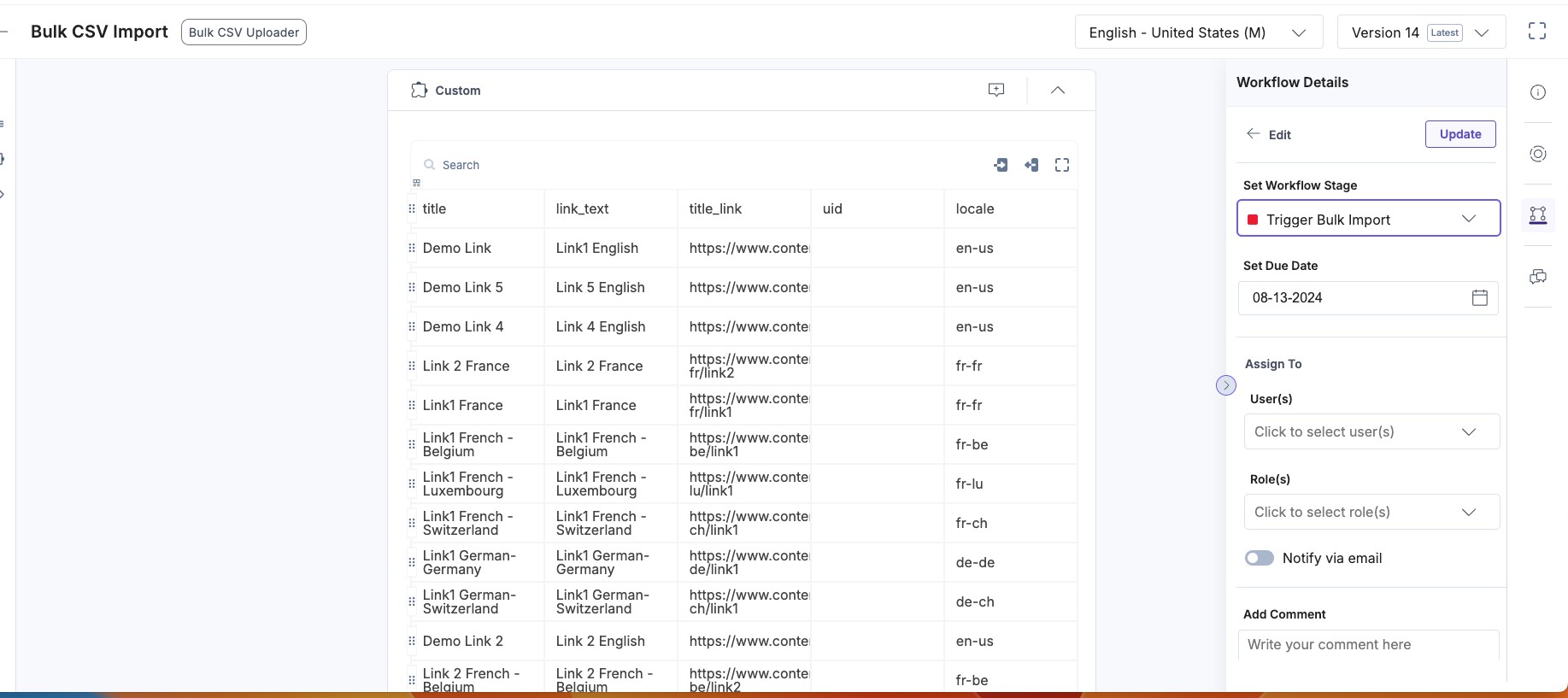Viewport: 1568px width, 698px height.
Task: Open the select role(s) dropdown
Action: pyautogui.click(x=1372, y=512)
